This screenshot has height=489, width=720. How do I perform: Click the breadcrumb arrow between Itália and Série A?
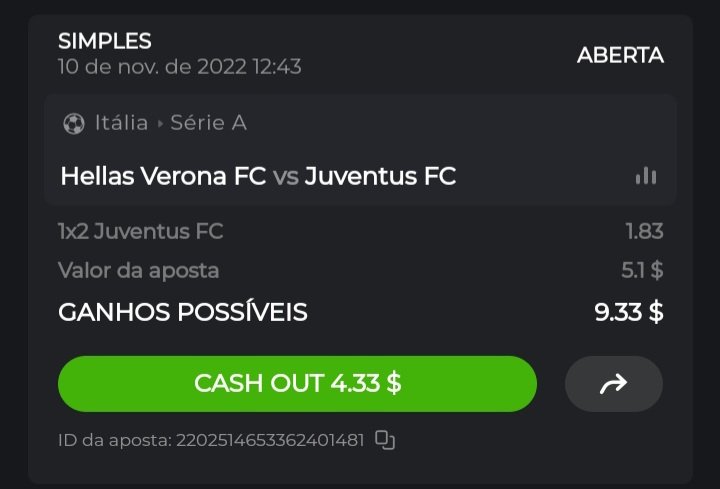(159, 124)
